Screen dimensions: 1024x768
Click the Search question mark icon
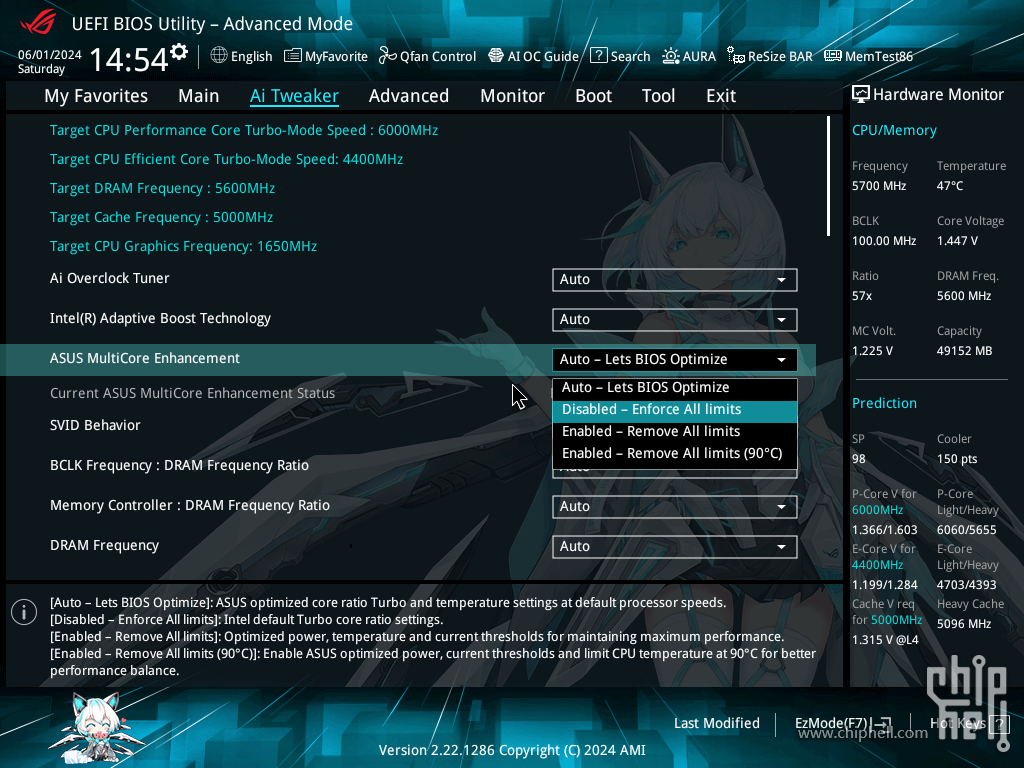[598, 56]
